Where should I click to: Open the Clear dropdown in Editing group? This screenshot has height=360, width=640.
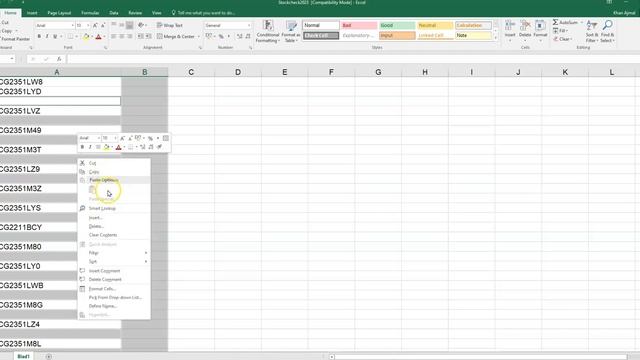[x=563, y=39]
